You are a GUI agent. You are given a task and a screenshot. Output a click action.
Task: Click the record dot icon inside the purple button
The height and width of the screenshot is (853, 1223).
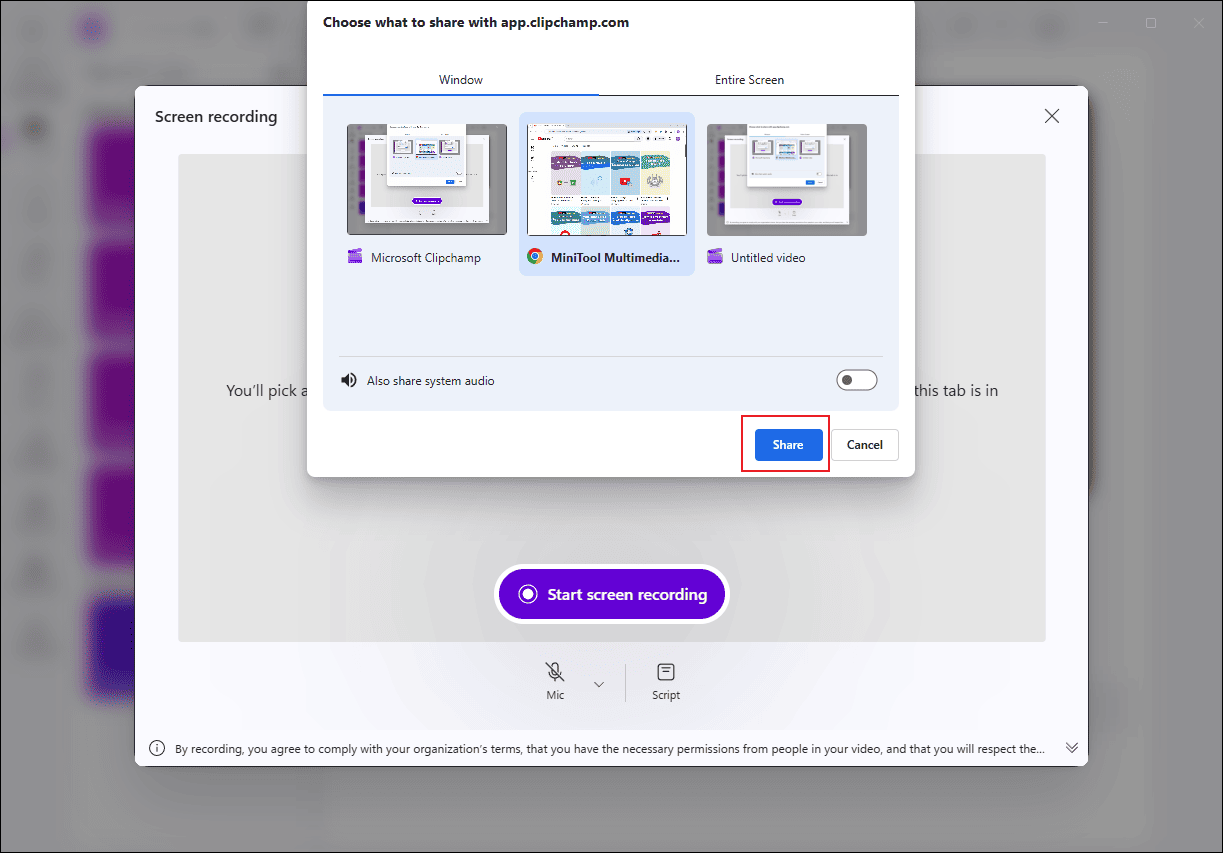[530, 593]
